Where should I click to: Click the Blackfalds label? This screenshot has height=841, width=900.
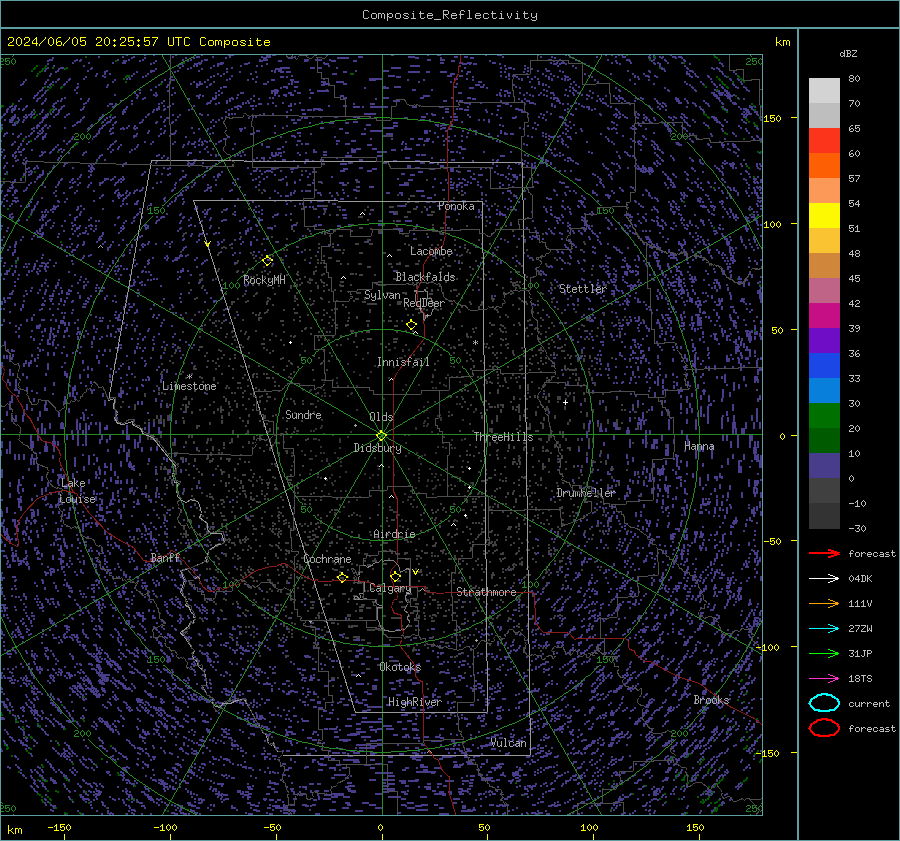pyautogui.click(x=425, y=277)
